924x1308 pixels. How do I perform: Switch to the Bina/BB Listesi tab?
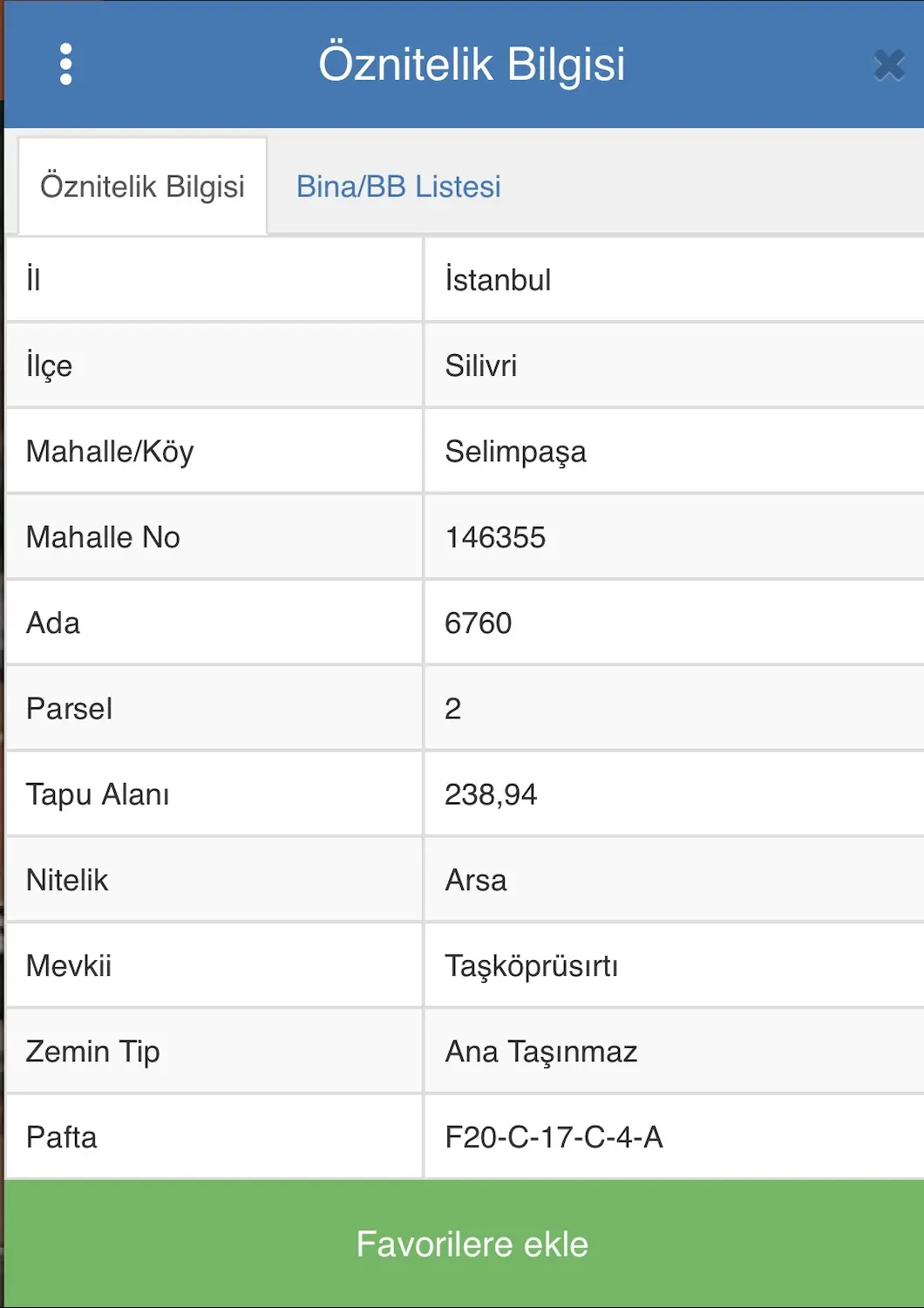(x=398, y=187)
